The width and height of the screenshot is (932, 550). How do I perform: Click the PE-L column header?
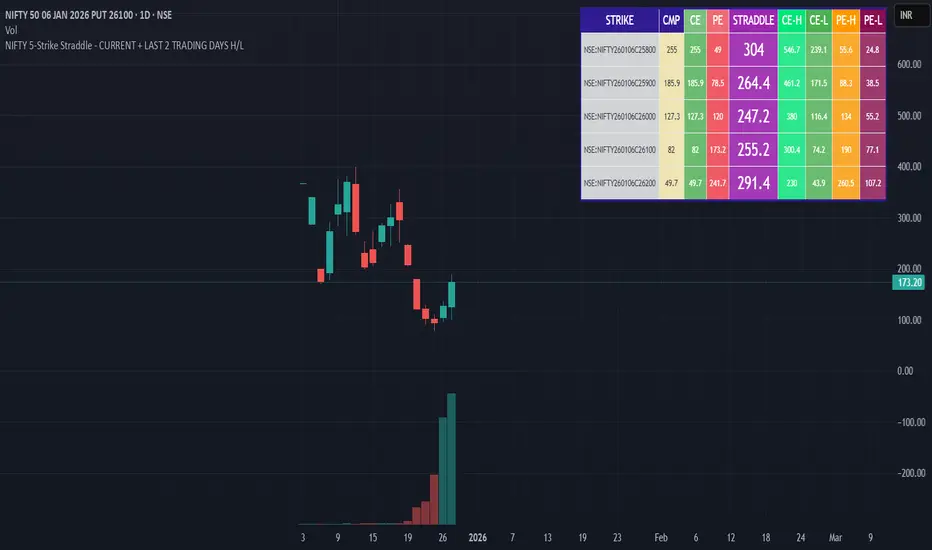[x=873, y=20]
